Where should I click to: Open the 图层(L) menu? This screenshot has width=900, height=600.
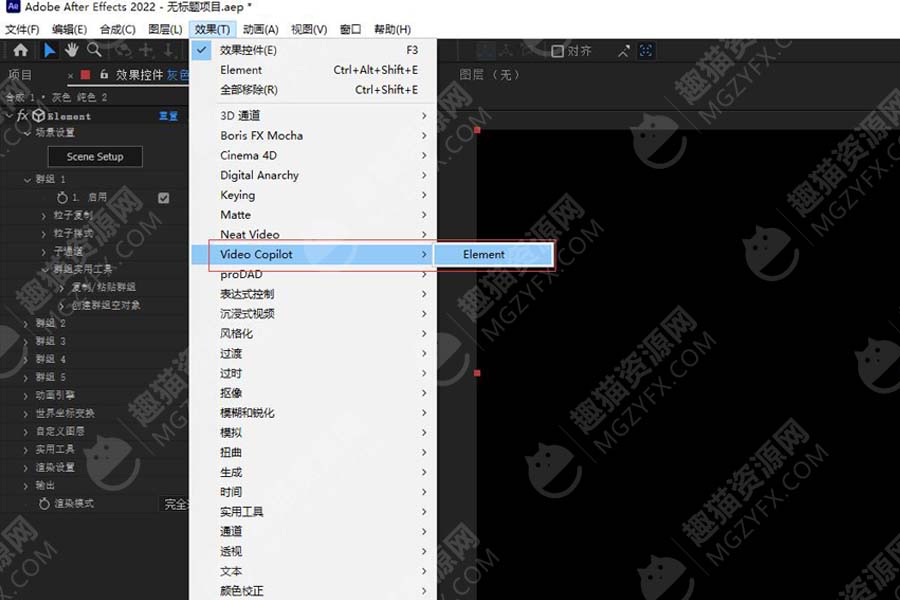(x=165, y=29)
